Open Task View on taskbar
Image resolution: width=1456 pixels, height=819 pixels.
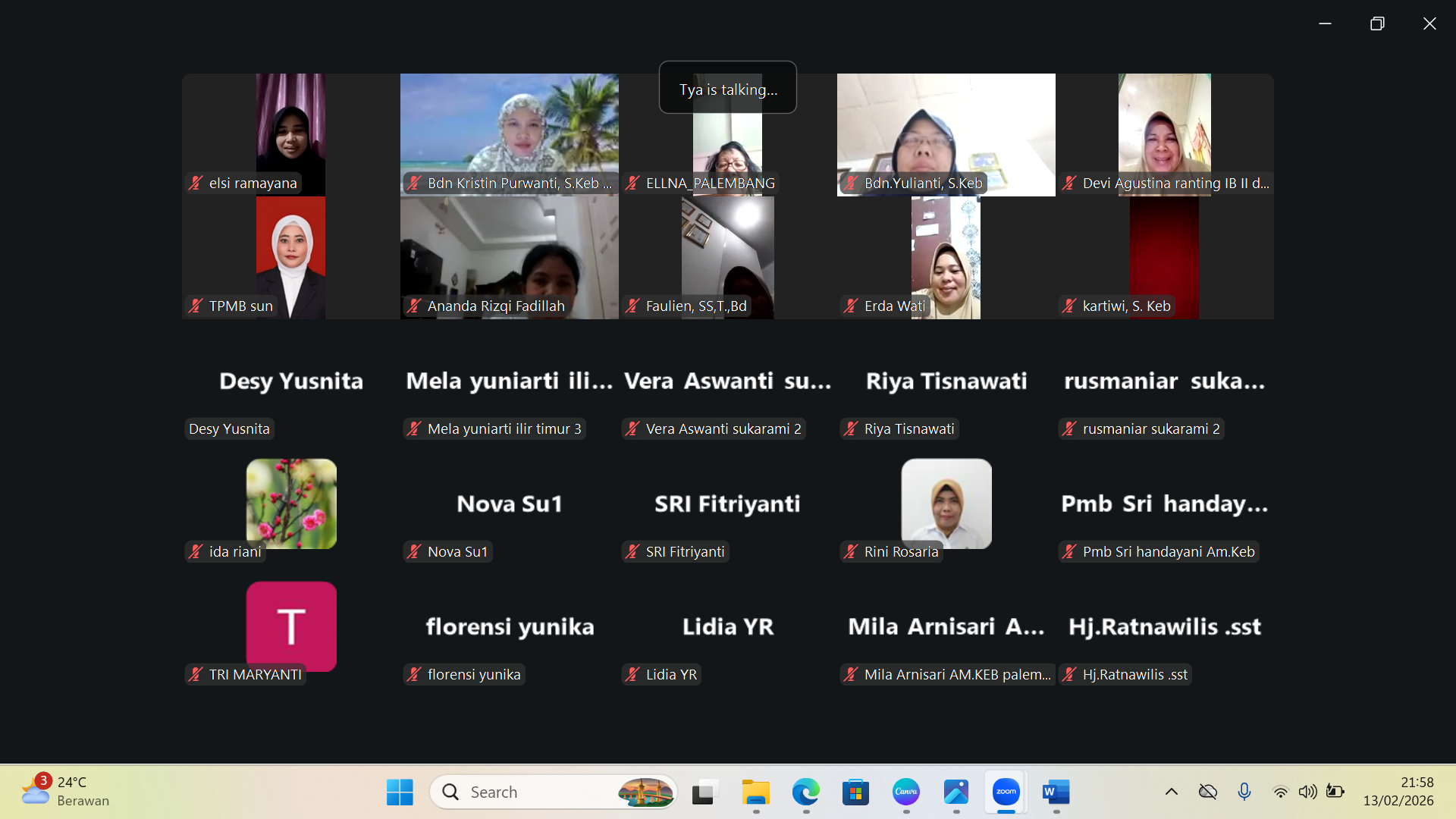pos(705,792)
